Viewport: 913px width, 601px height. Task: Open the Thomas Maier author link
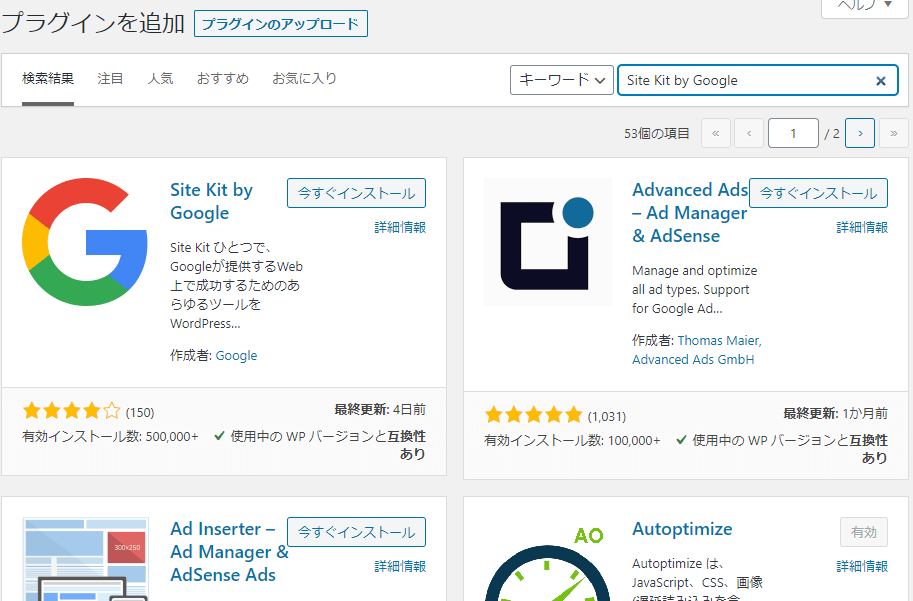(x=719, y=340)
